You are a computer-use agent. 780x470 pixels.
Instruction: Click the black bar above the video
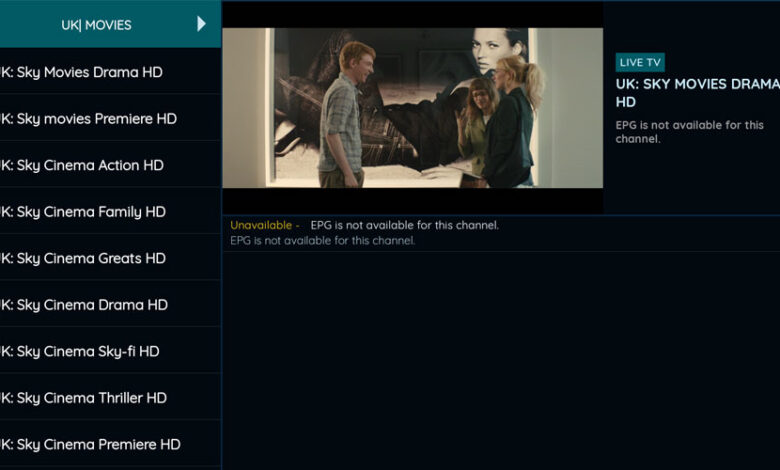click(412, 14)
